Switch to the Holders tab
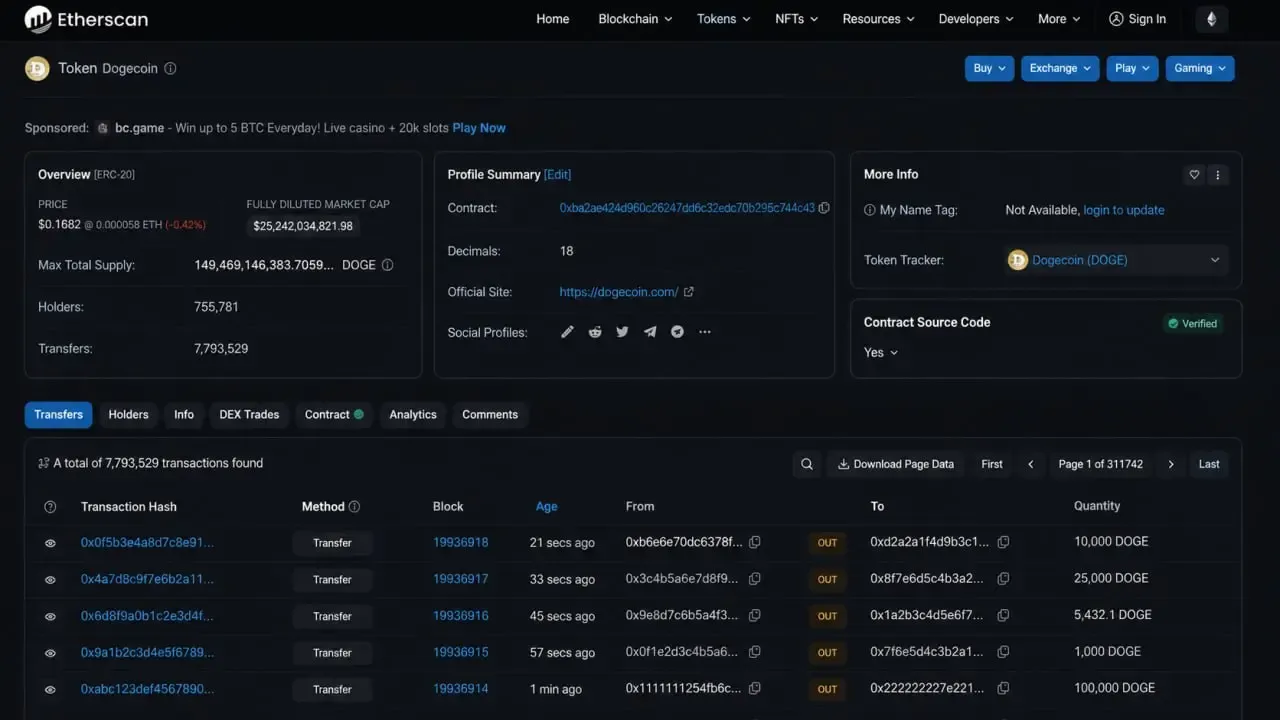Viewport: 1280px width, 720px height. click(128, 415)
